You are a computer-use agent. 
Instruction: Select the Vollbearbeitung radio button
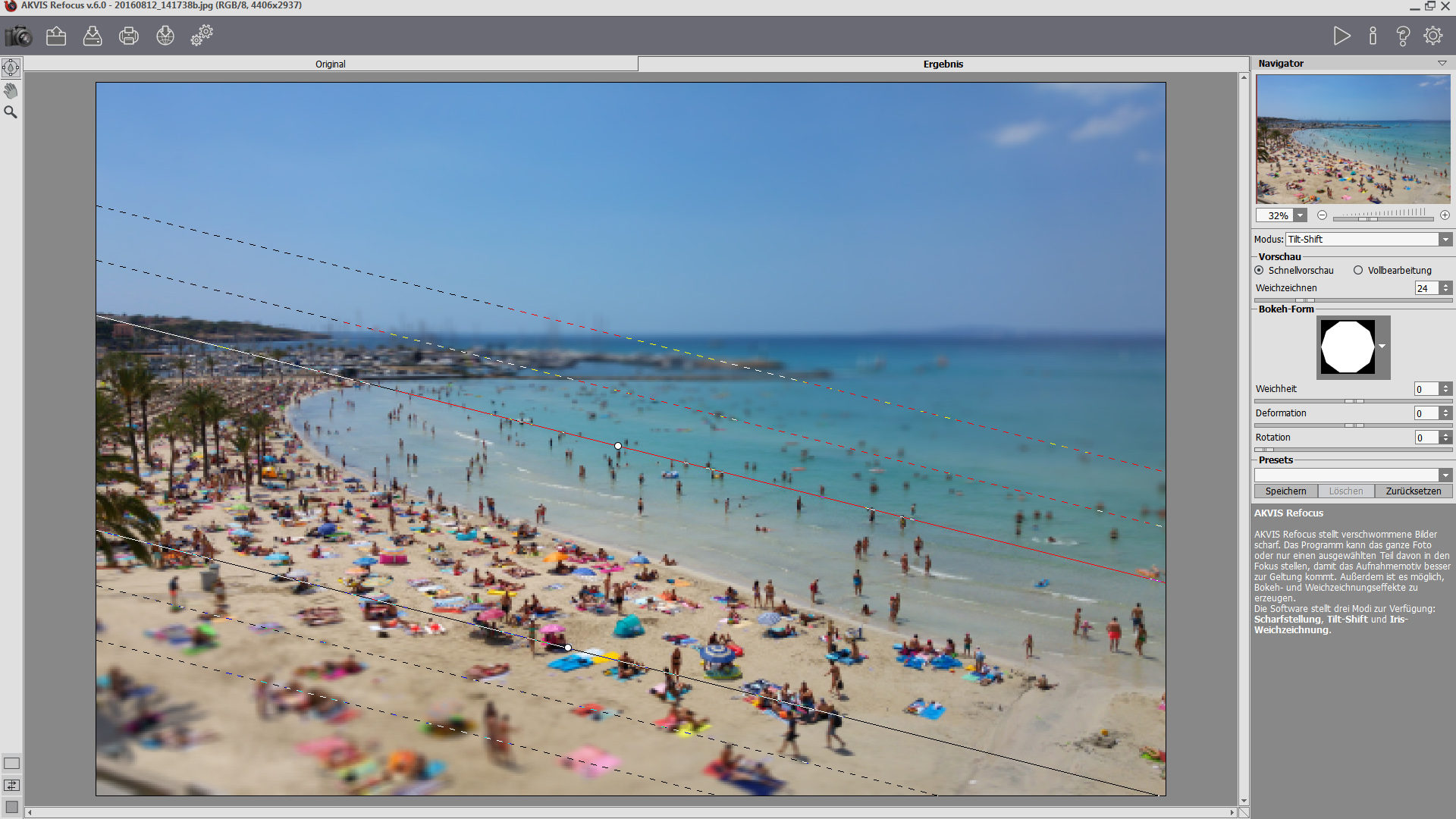click(1358, 270)
